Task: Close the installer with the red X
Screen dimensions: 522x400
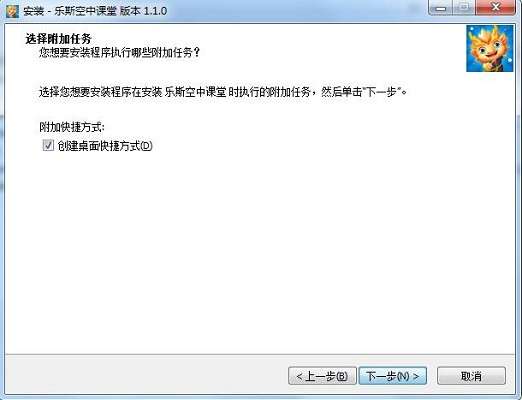Action: (x=495, y=7)
